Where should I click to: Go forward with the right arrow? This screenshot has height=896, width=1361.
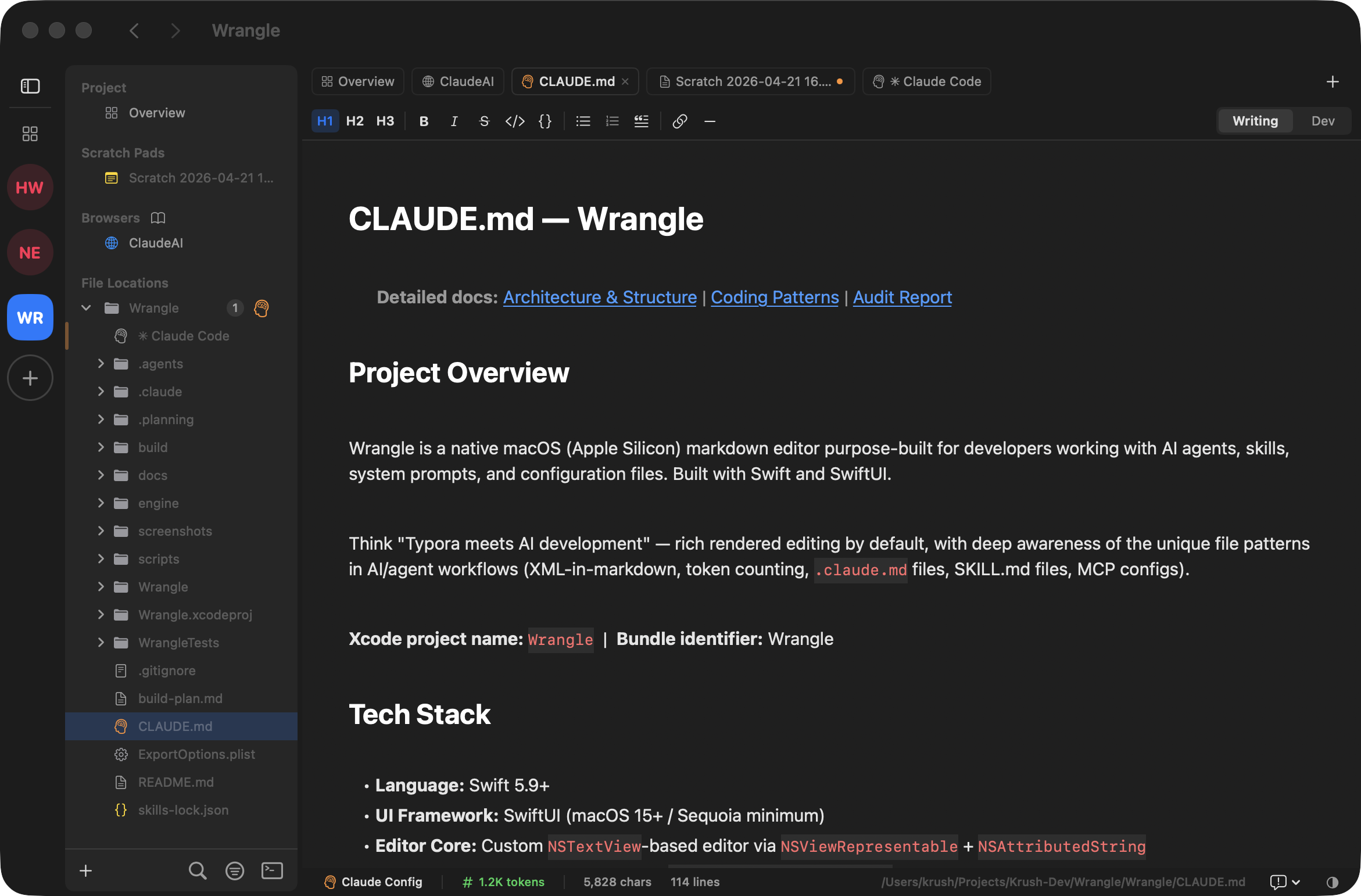click(175, 30)
